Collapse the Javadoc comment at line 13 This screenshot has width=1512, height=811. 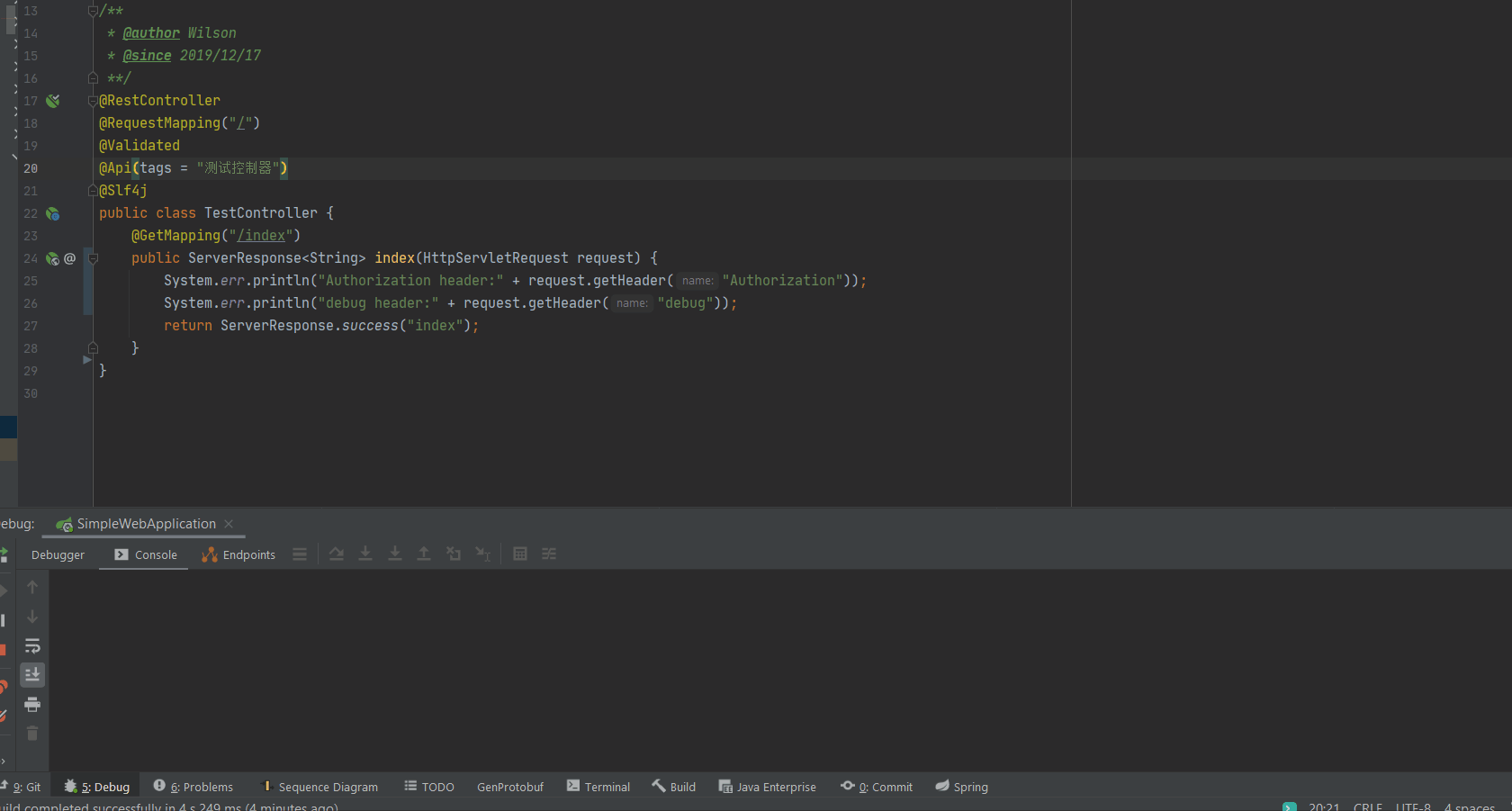tap(93, 11)
